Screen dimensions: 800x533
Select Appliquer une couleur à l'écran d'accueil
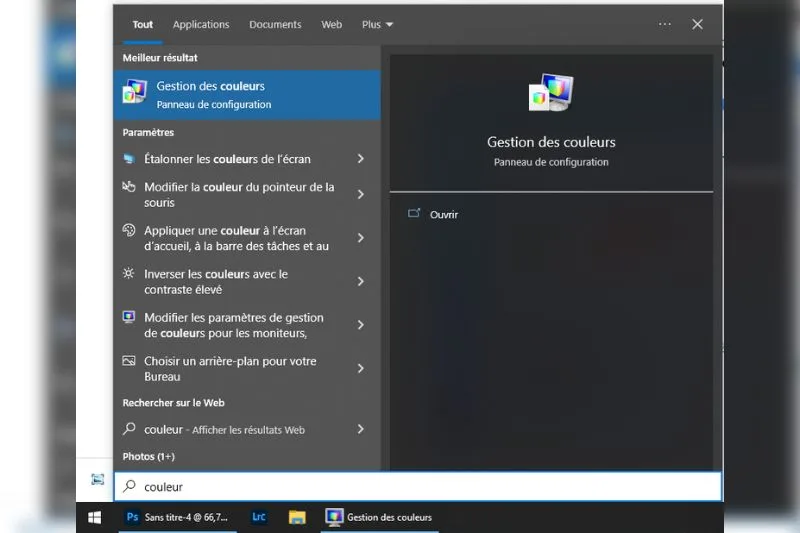[247, 238]
